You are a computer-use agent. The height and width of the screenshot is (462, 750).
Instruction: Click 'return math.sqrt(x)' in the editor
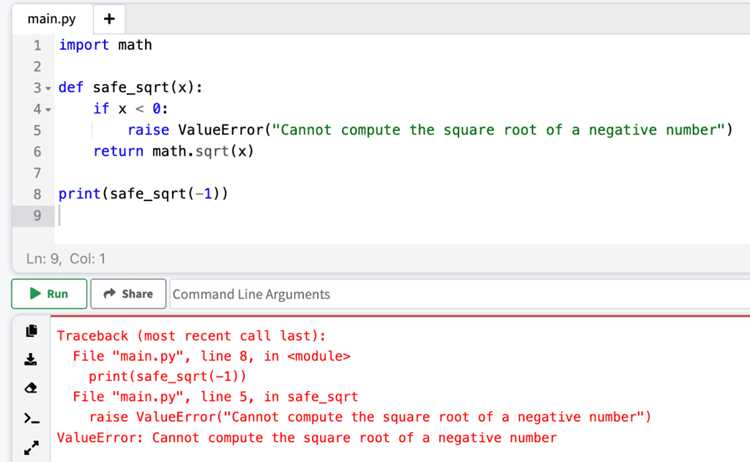click(x=173, y=151)
